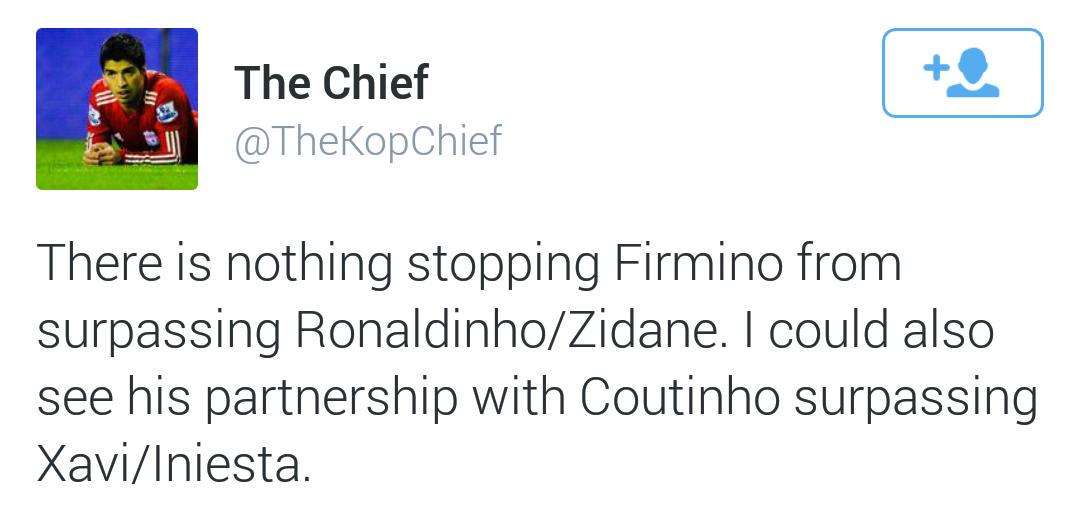
Task: Click the word "Firmino" in the tweet
Action: pos(698,264)
